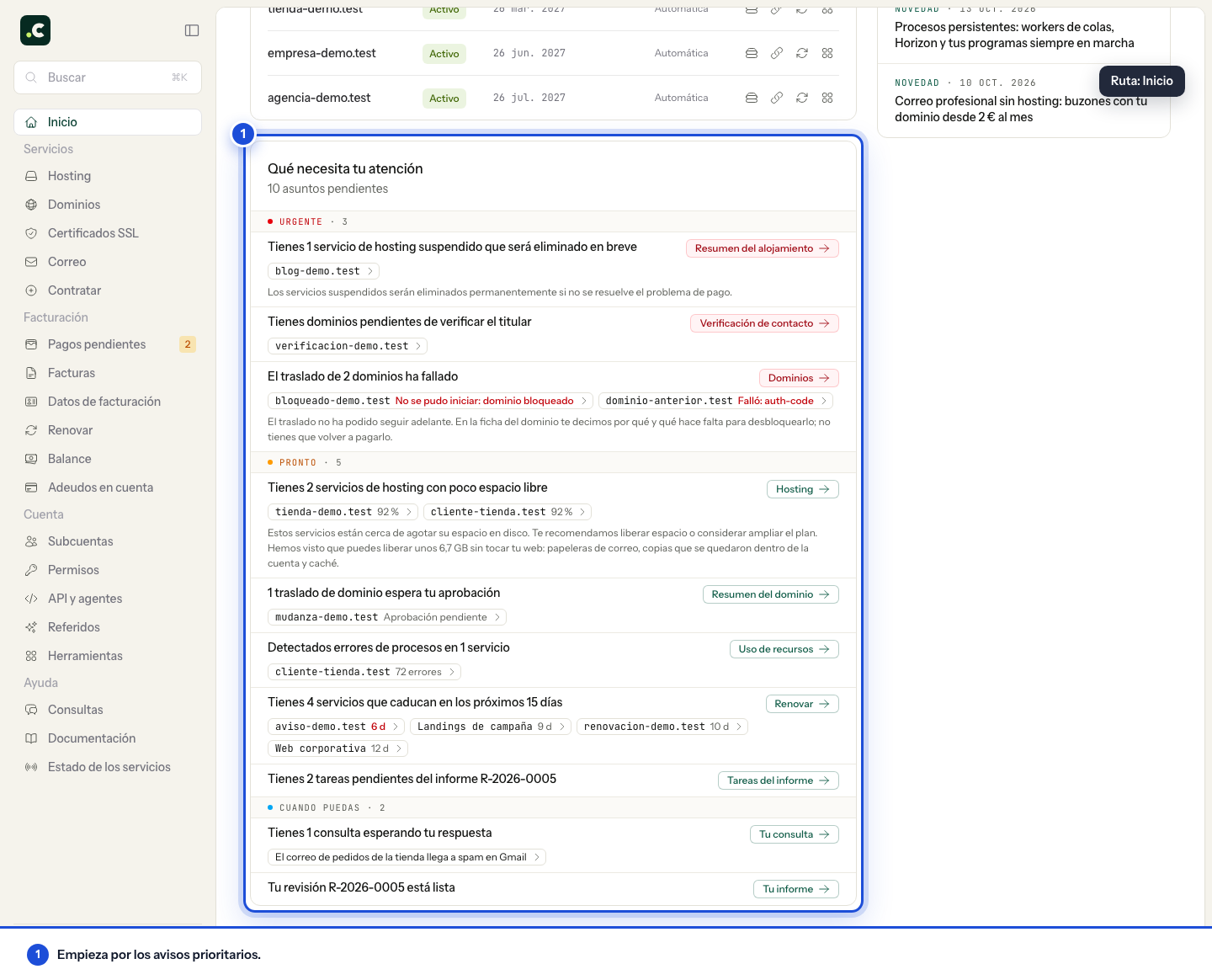Click the envelope icon beside Correo

[x=31, y=262]
